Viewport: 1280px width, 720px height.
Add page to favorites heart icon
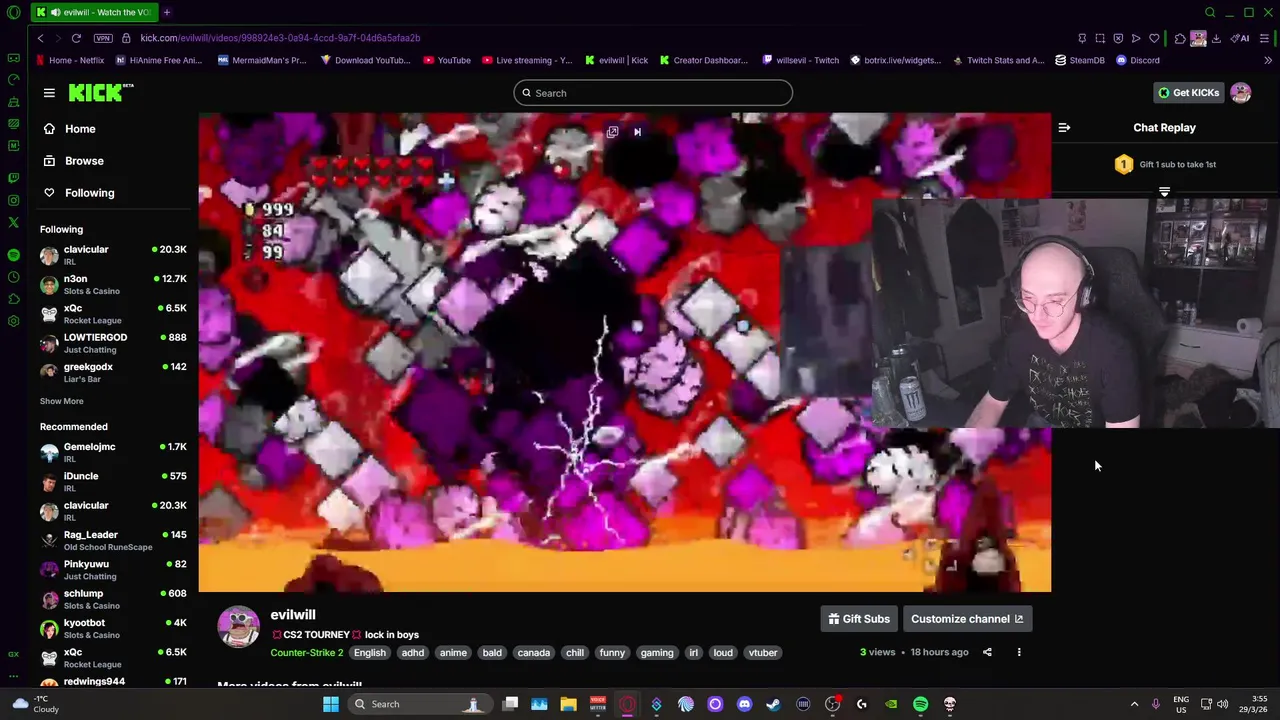tap(1154, 38)
